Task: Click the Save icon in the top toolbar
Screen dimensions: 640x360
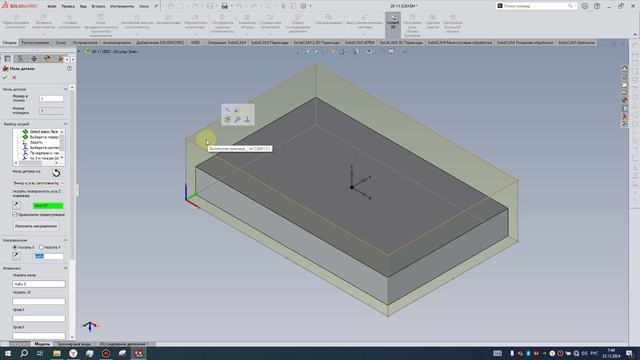Action: pyautogui.click(x=210, y=6)
